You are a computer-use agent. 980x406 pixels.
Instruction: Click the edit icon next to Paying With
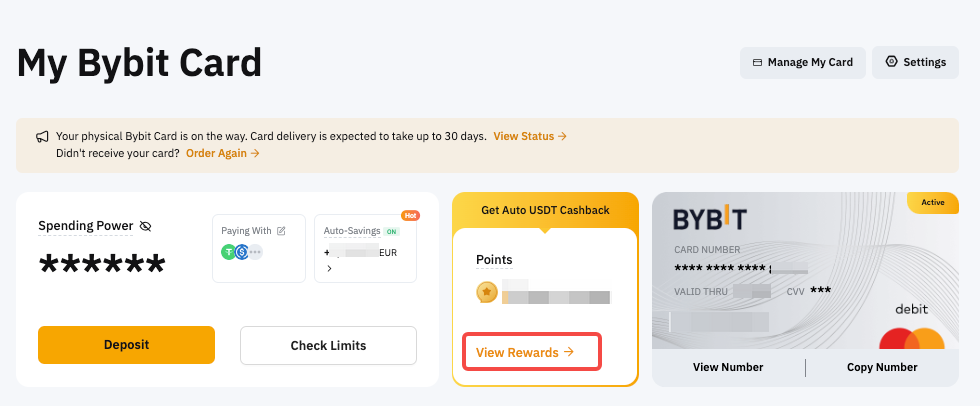(x=281, y=231)
